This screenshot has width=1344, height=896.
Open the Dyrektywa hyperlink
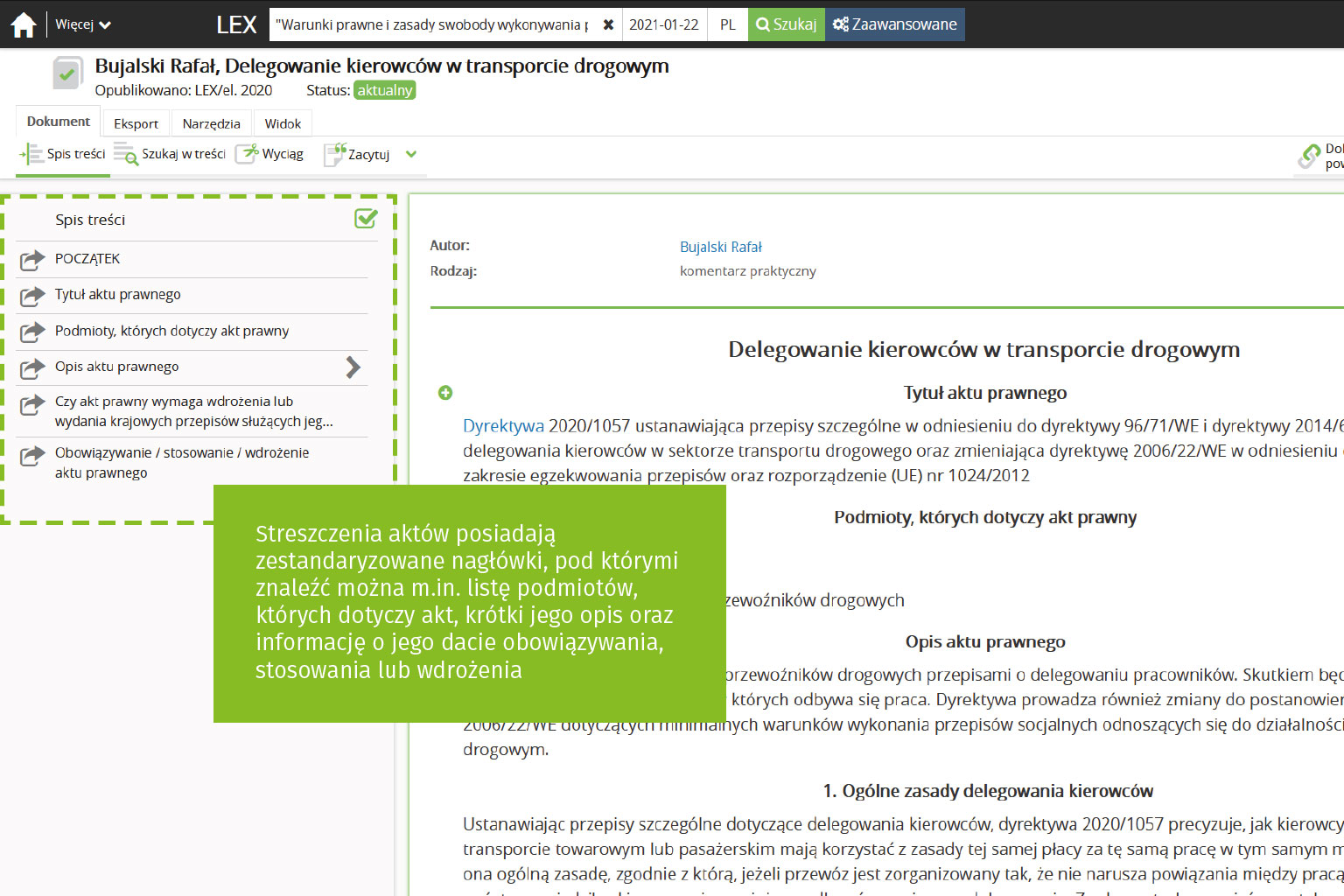503,426
